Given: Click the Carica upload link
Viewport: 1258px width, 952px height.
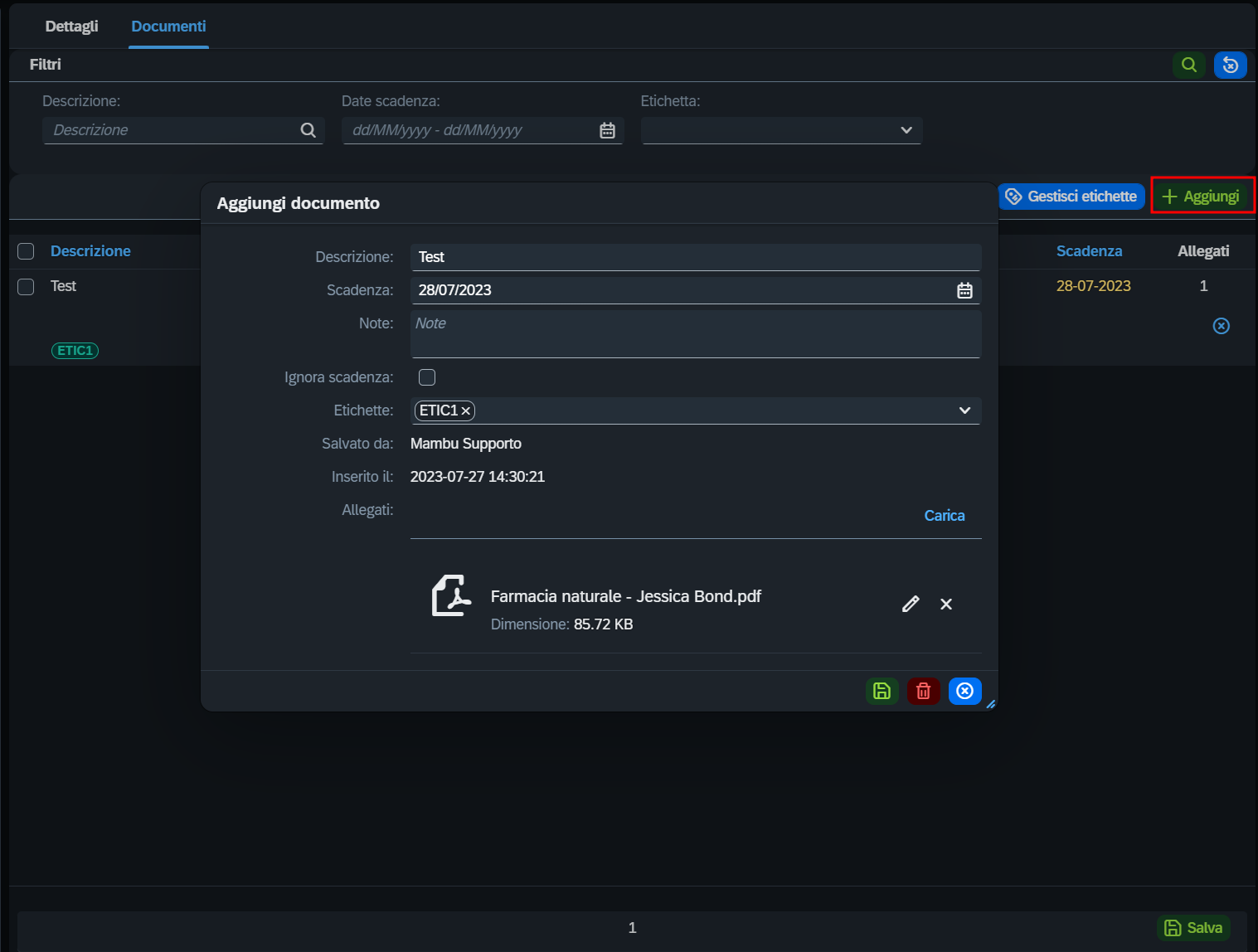Looking at the screenshot, I should click(944, 516).
